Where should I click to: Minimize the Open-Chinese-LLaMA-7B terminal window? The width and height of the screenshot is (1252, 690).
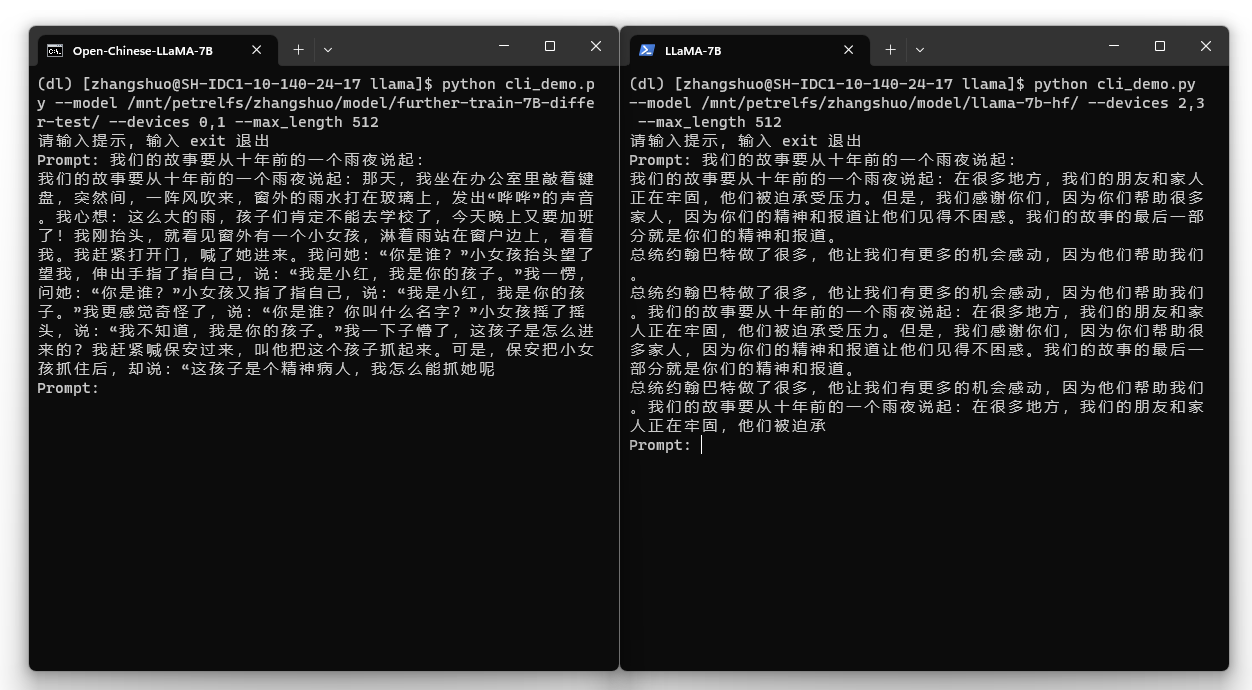tap(503, 46)
